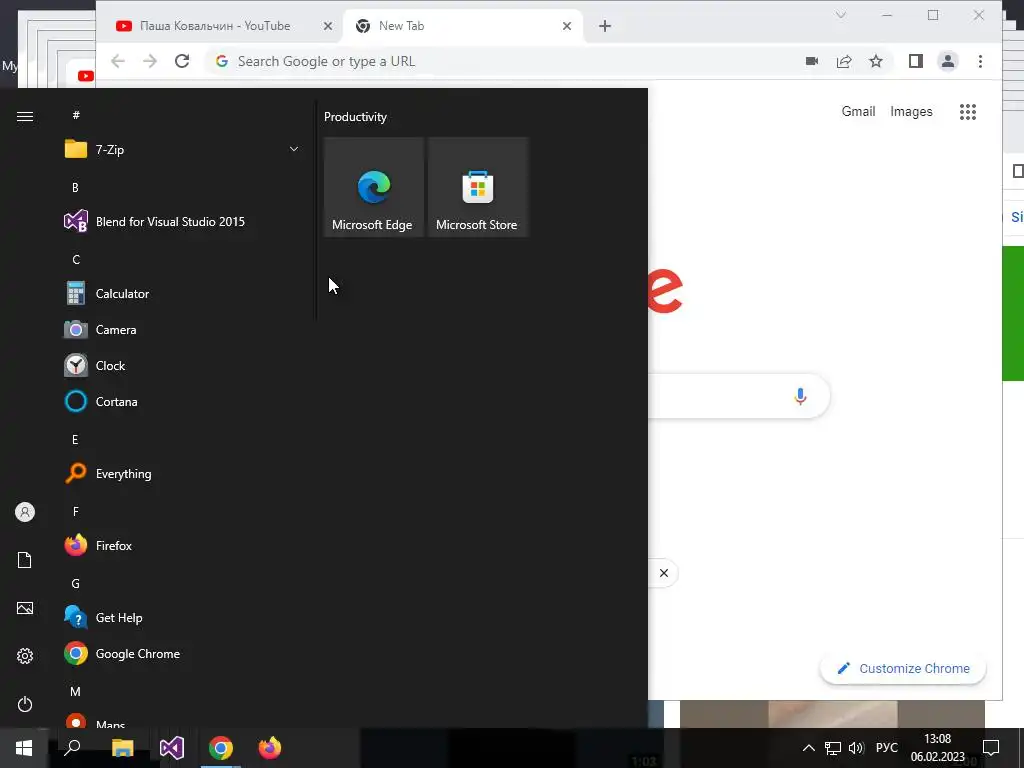This screenshot has width=1024, height=768.
Task: Close the YouTube tab
Action: point(328,26)
